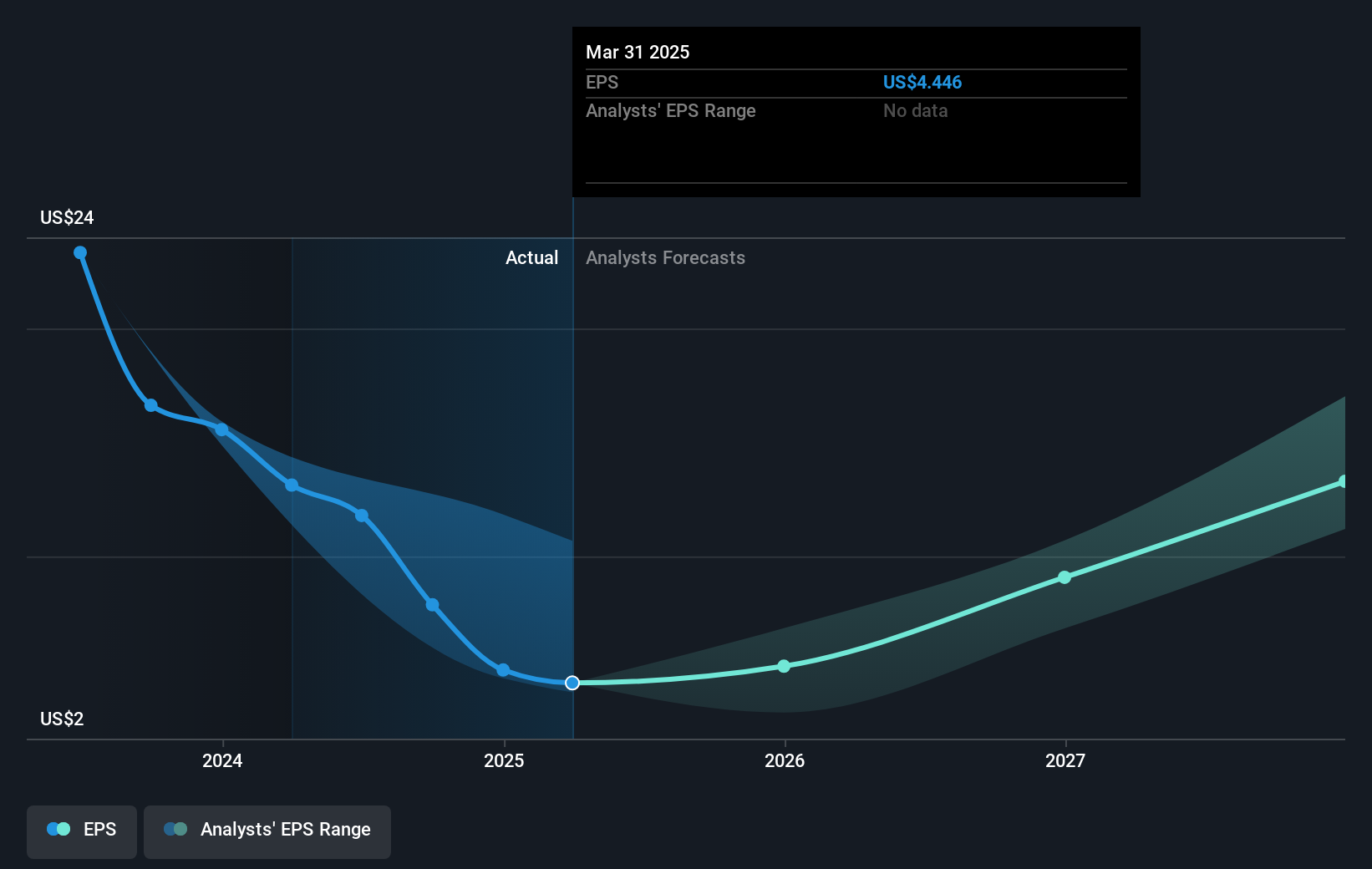Viewport: 1372px width, 869px height.
Task: Click the last forecast point at chart's right edge
Action: click(x=1344, y=481)
